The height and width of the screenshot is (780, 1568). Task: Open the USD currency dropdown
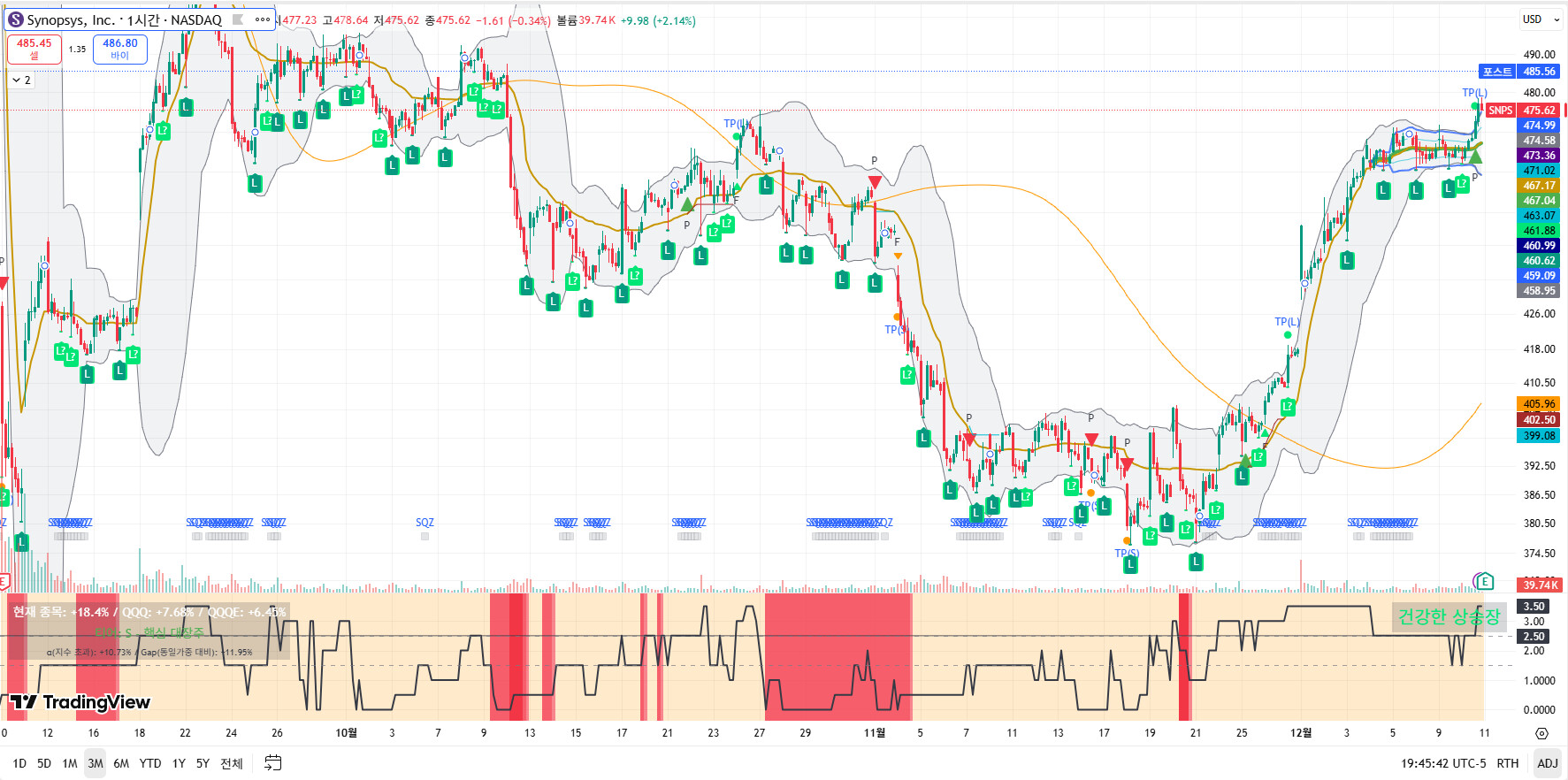tap(1541, 19)
